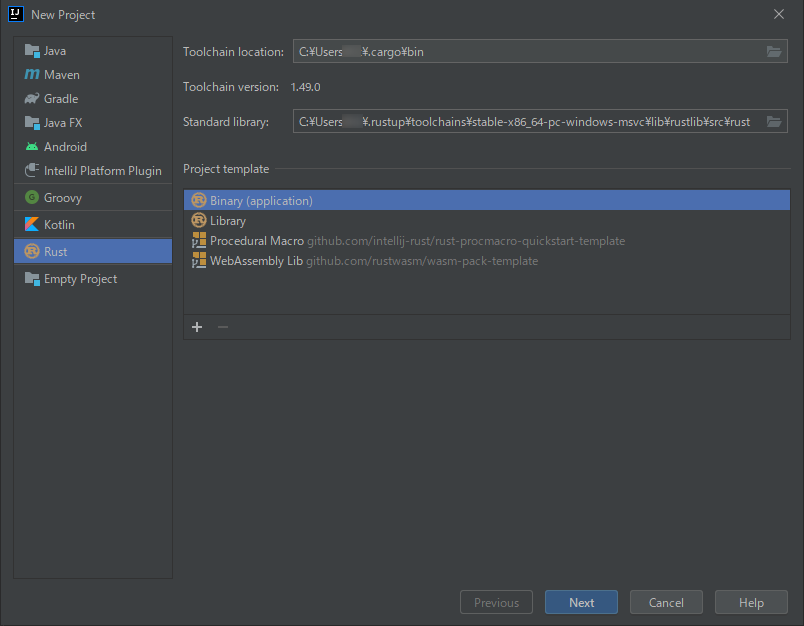Click the Java folder icon
Viewport: 804px width, 626px height.
(32, 51)
